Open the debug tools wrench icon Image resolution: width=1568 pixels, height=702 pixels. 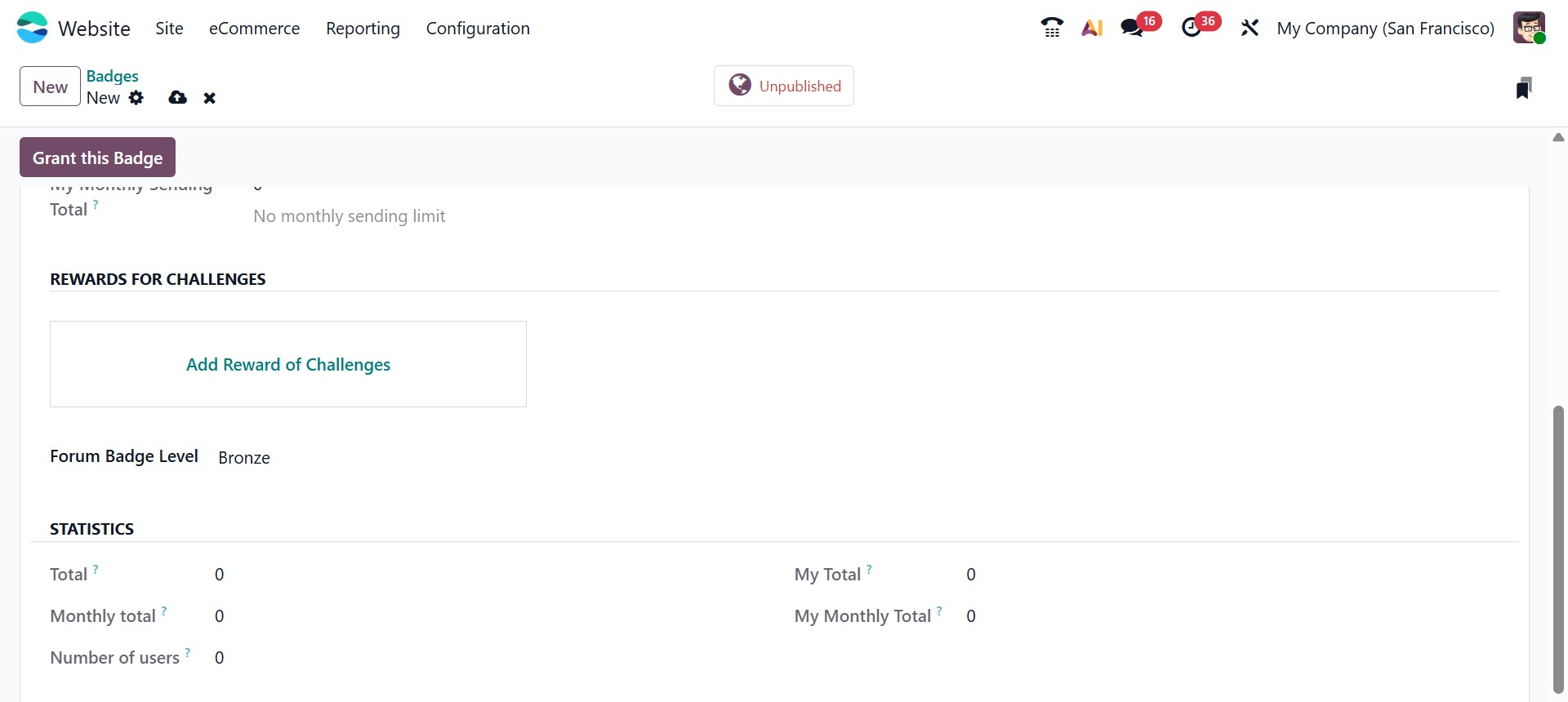pos(1249,28)
